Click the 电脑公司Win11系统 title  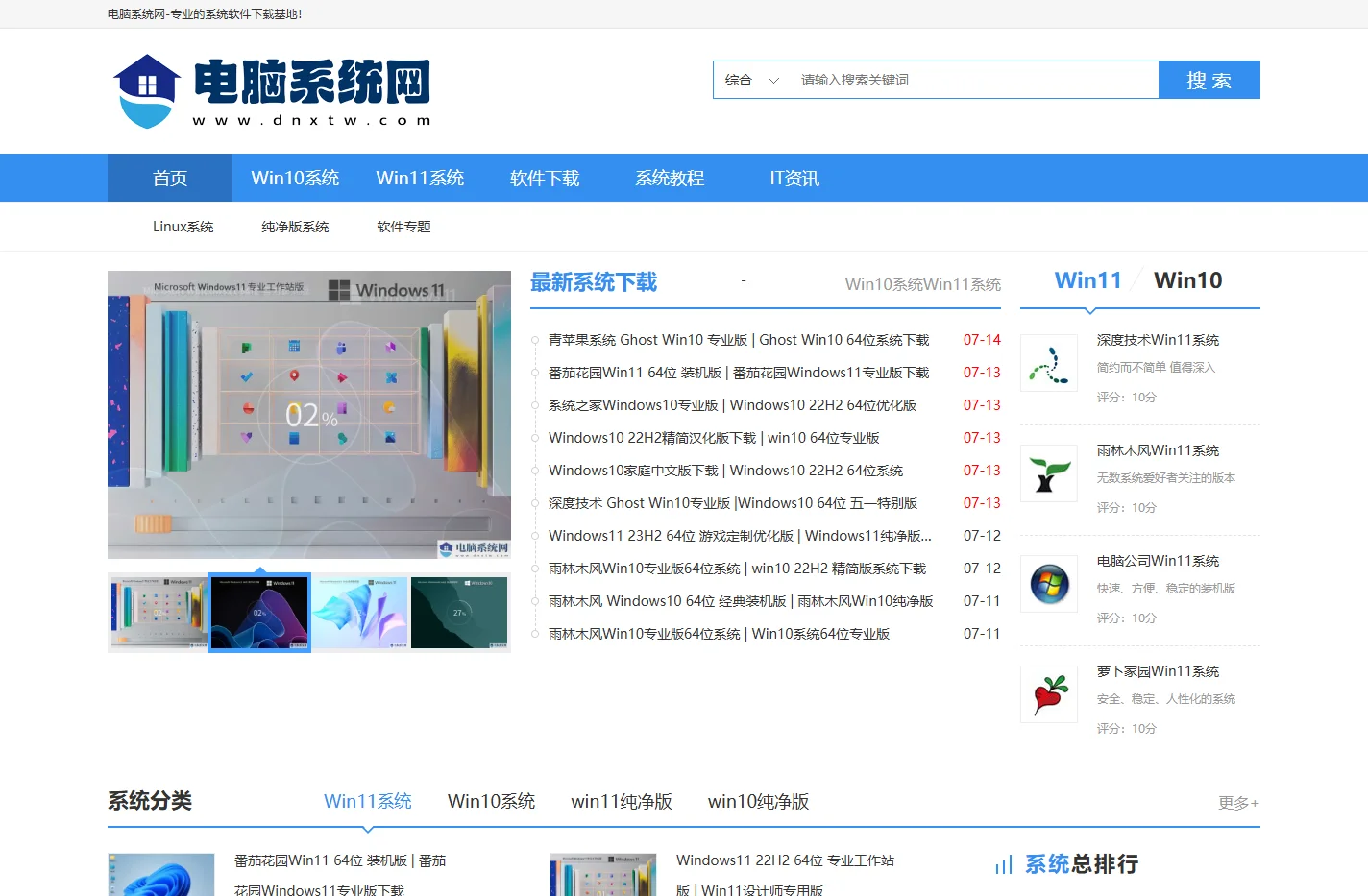[1158, 561]
